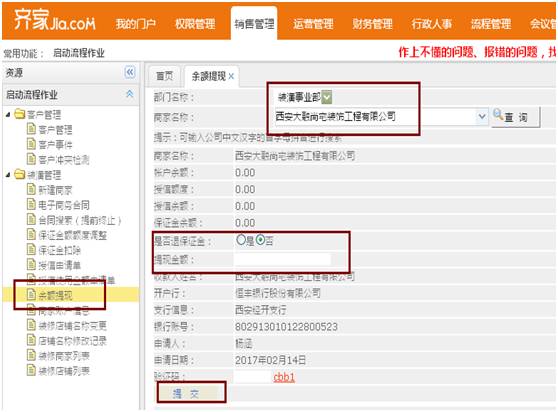558x412 pixels.
Task: Open 电子商务合同 page icon
Action: click(31, 205)
